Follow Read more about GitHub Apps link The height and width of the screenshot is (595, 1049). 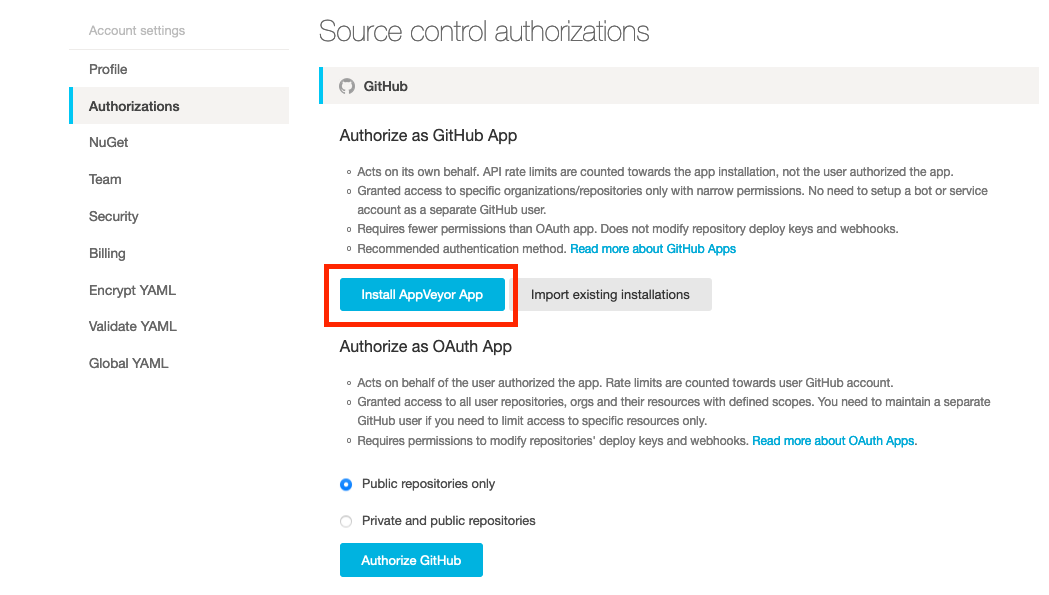653,248
